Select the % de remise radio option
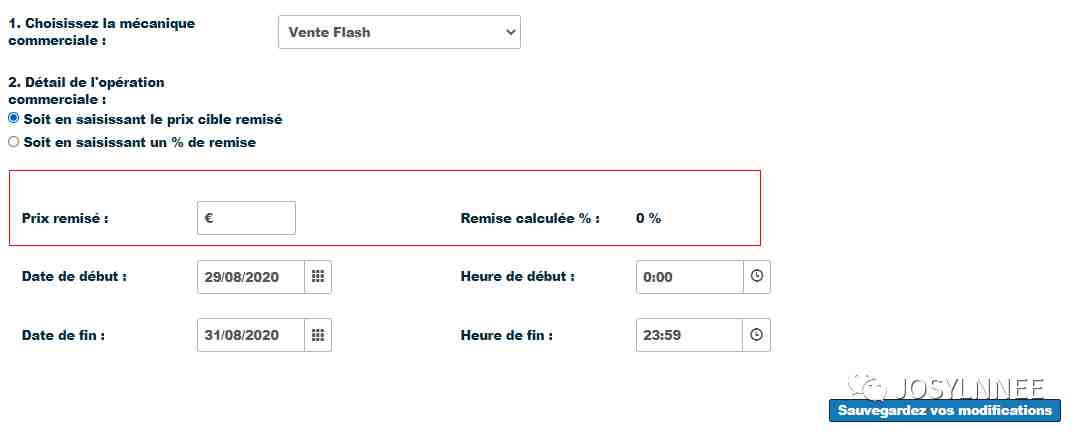 coord(13,142)
